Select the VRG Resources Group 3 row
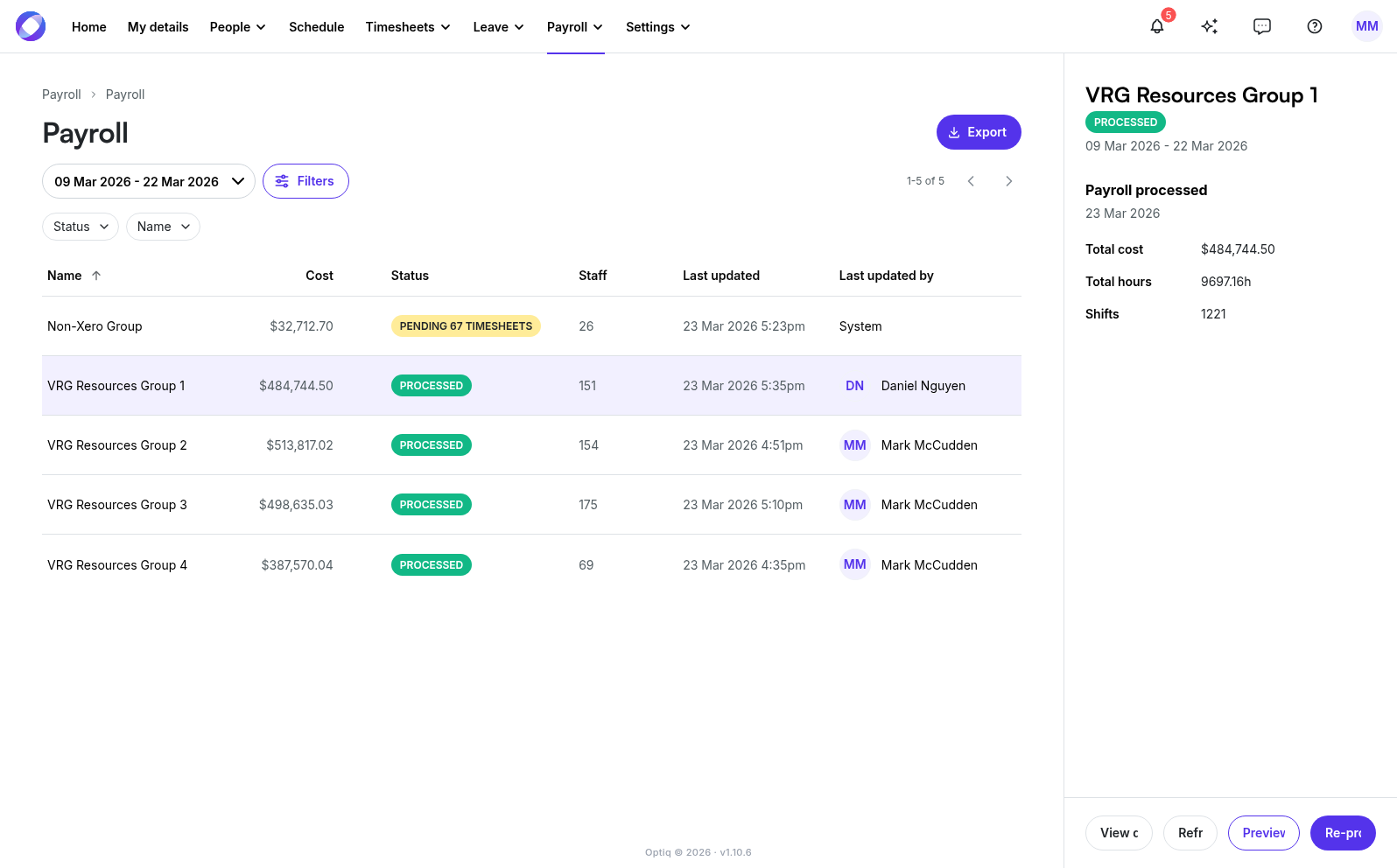 (x=117, y=505)
